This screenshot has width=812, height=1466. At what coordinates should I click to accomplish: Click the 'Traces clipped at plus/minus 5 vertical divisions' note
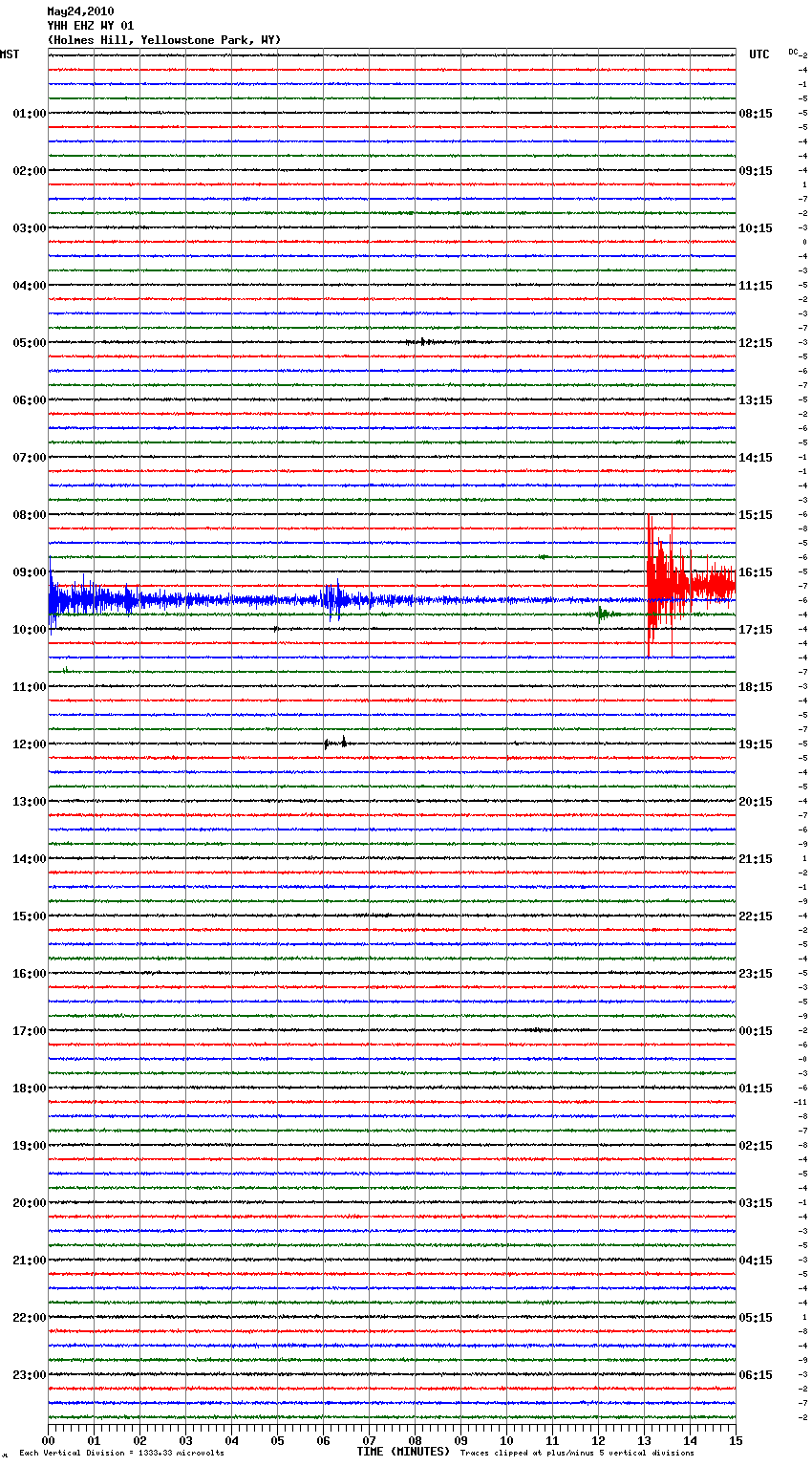(577, 1454)
